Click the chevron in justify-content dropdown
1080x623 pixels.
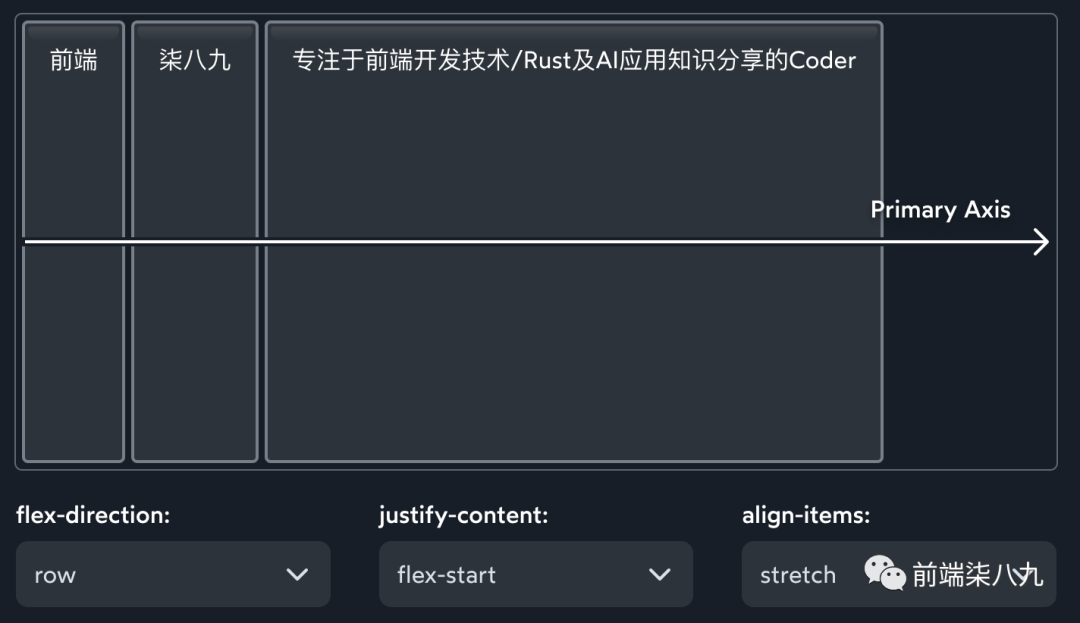coord(659,574)
